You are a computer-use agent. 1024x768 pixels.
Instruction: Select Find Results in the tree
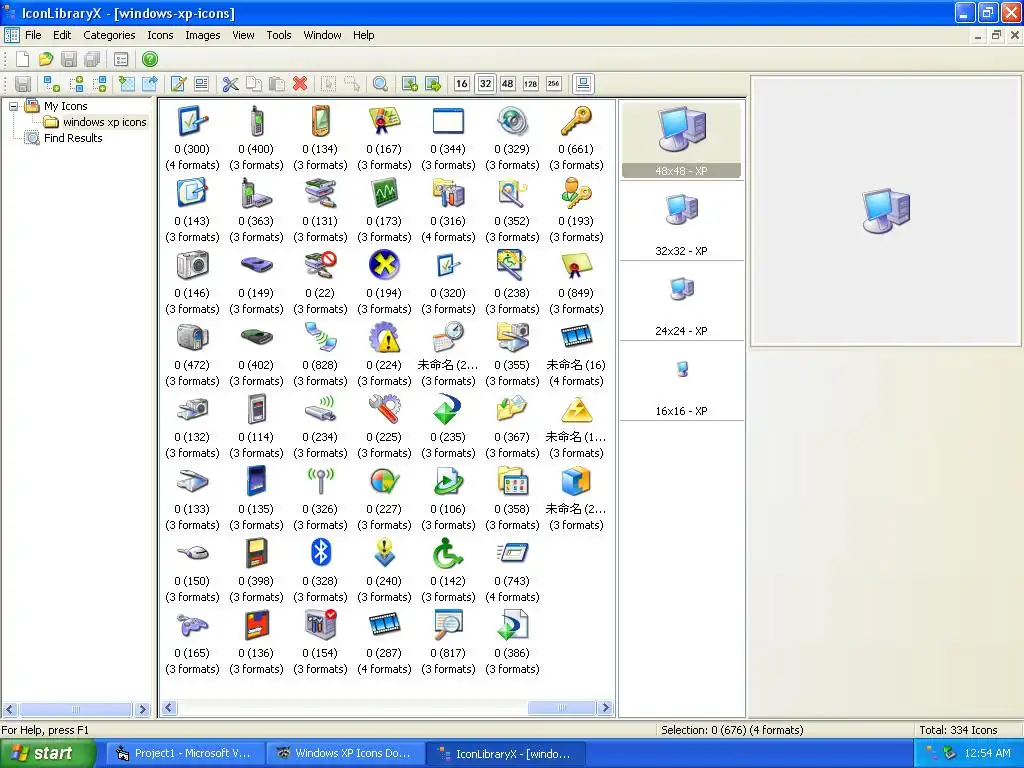(63, 138)
